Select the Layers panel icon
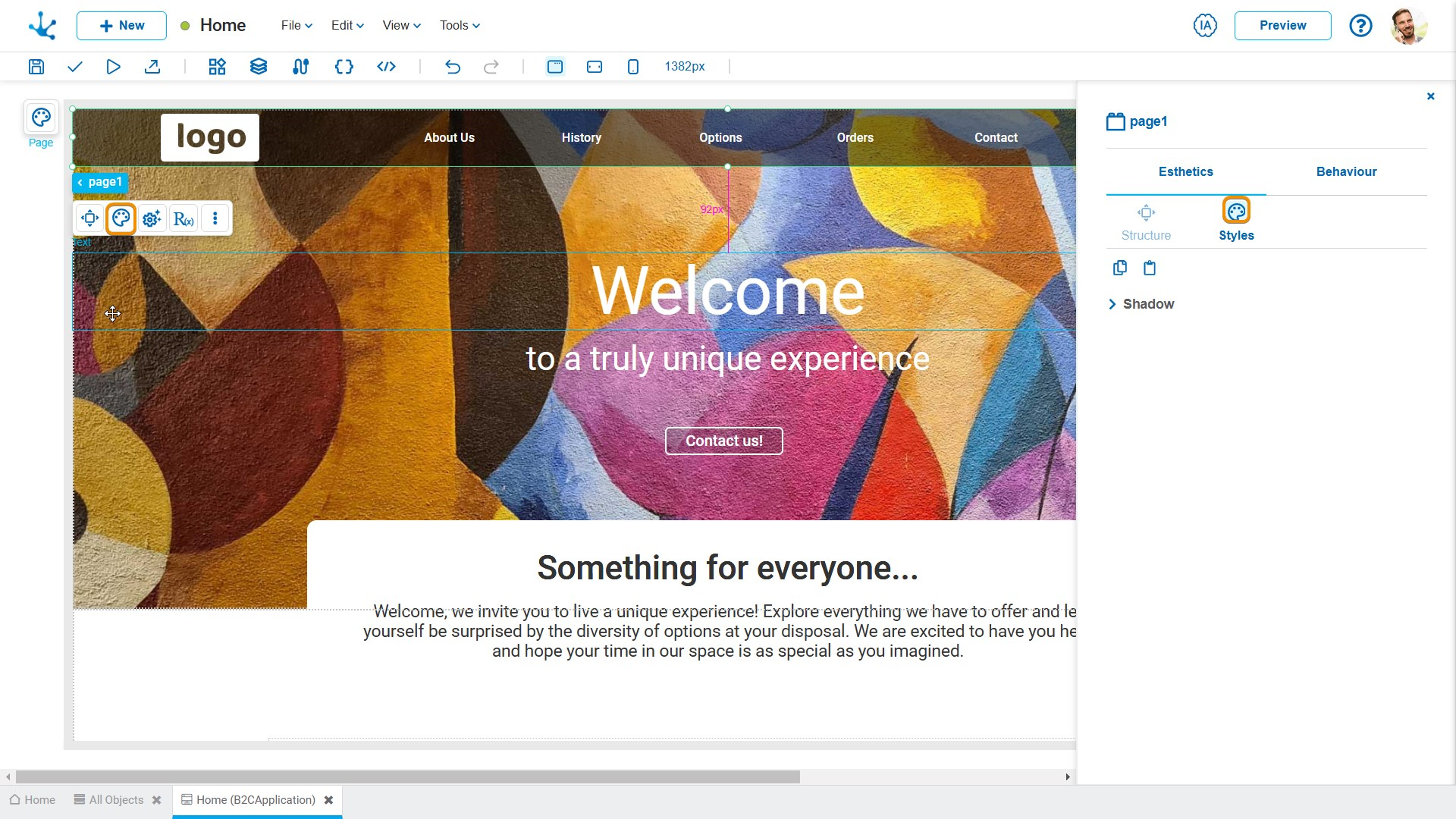 (x=258, y=66)
